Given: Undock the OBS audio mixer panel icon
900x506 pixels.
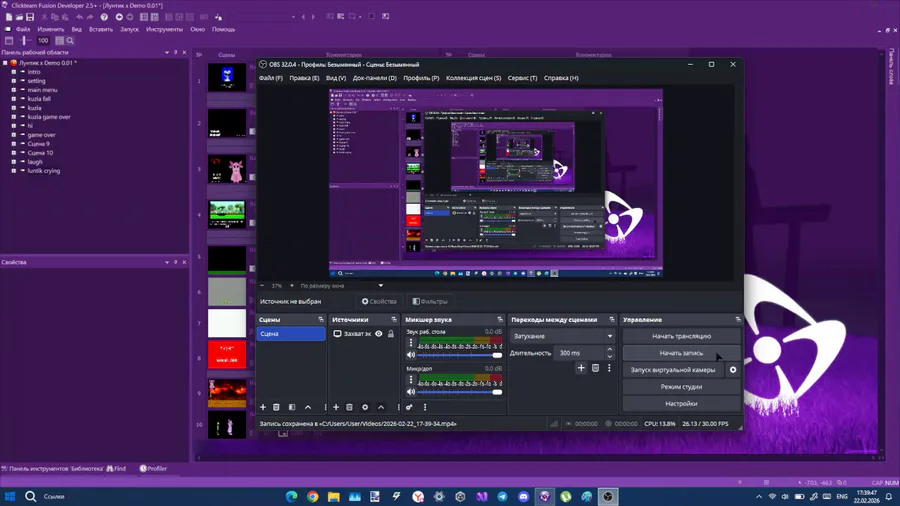Looking at the screenshot, I should (x=500, y=320).
